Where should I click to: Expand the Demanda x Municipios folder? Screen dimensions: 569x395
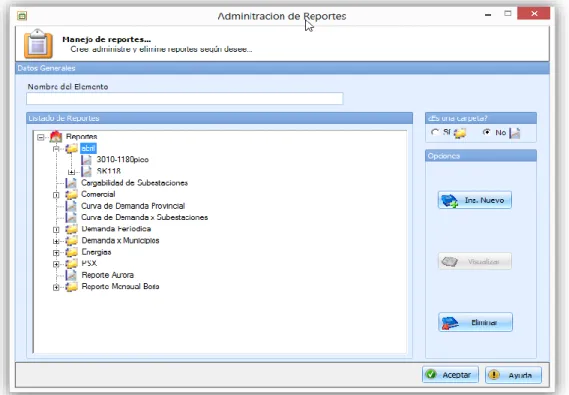click(x=56, y=241)
